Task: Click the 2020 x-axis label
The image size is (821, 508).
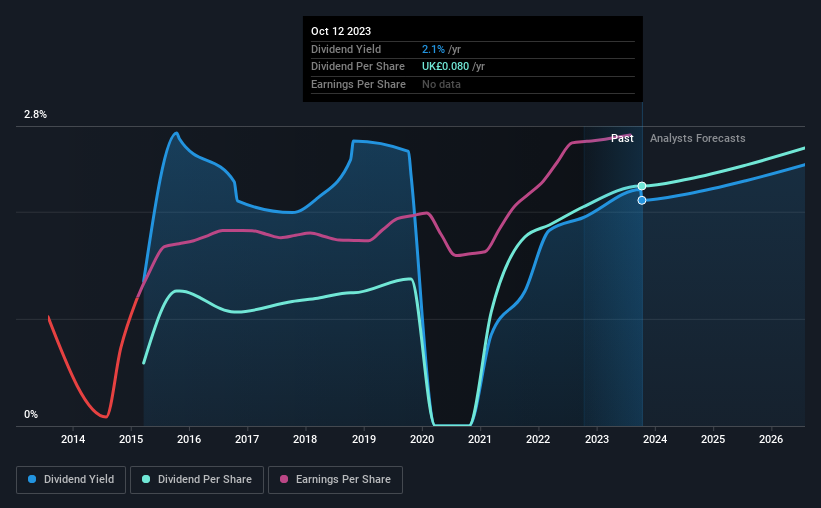Action: [x=422, y=439]
